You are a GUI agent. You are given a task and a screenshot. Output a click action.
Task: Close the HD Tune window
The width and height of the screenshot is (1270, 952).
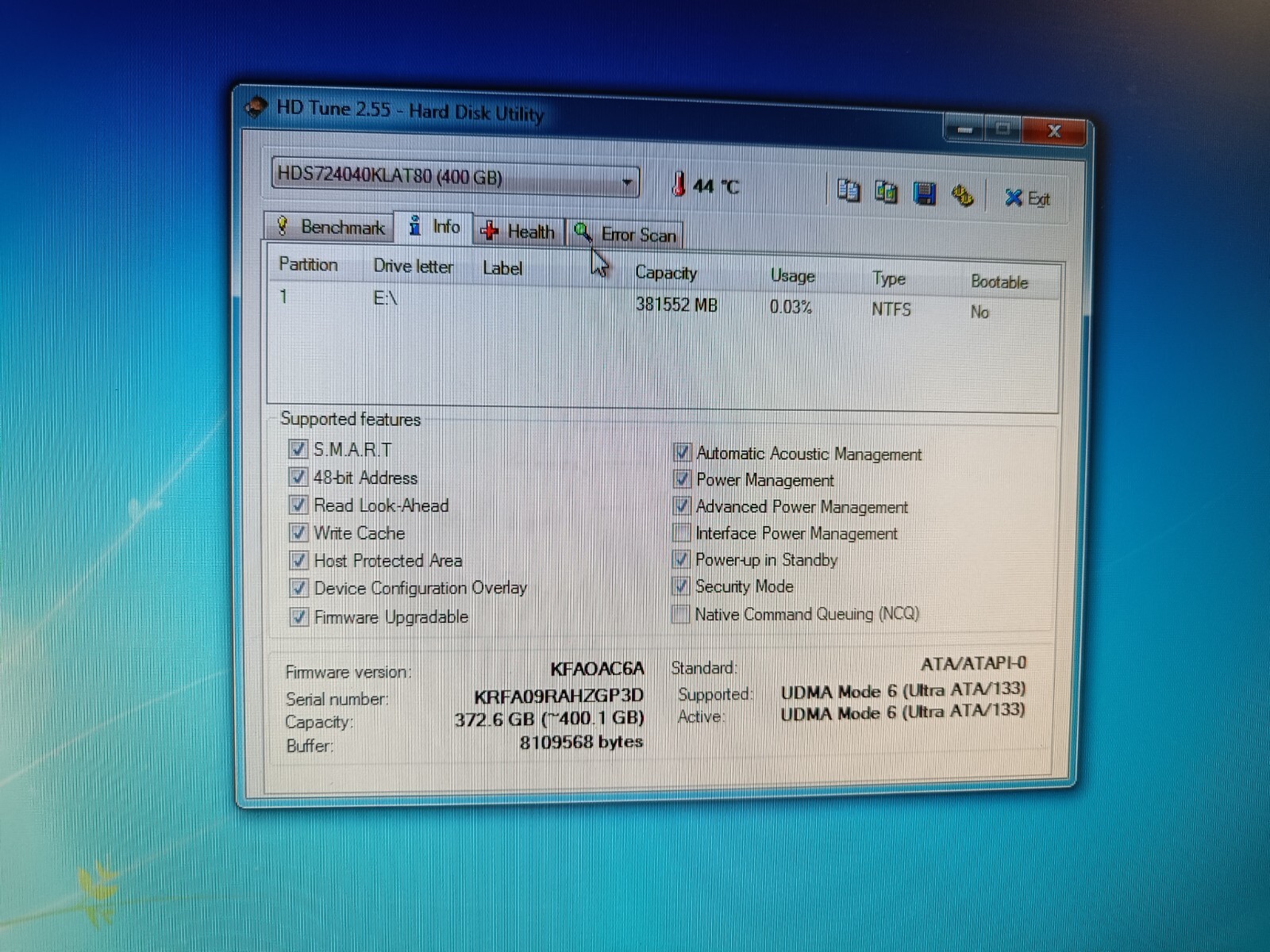click(x=1054, y=132)
